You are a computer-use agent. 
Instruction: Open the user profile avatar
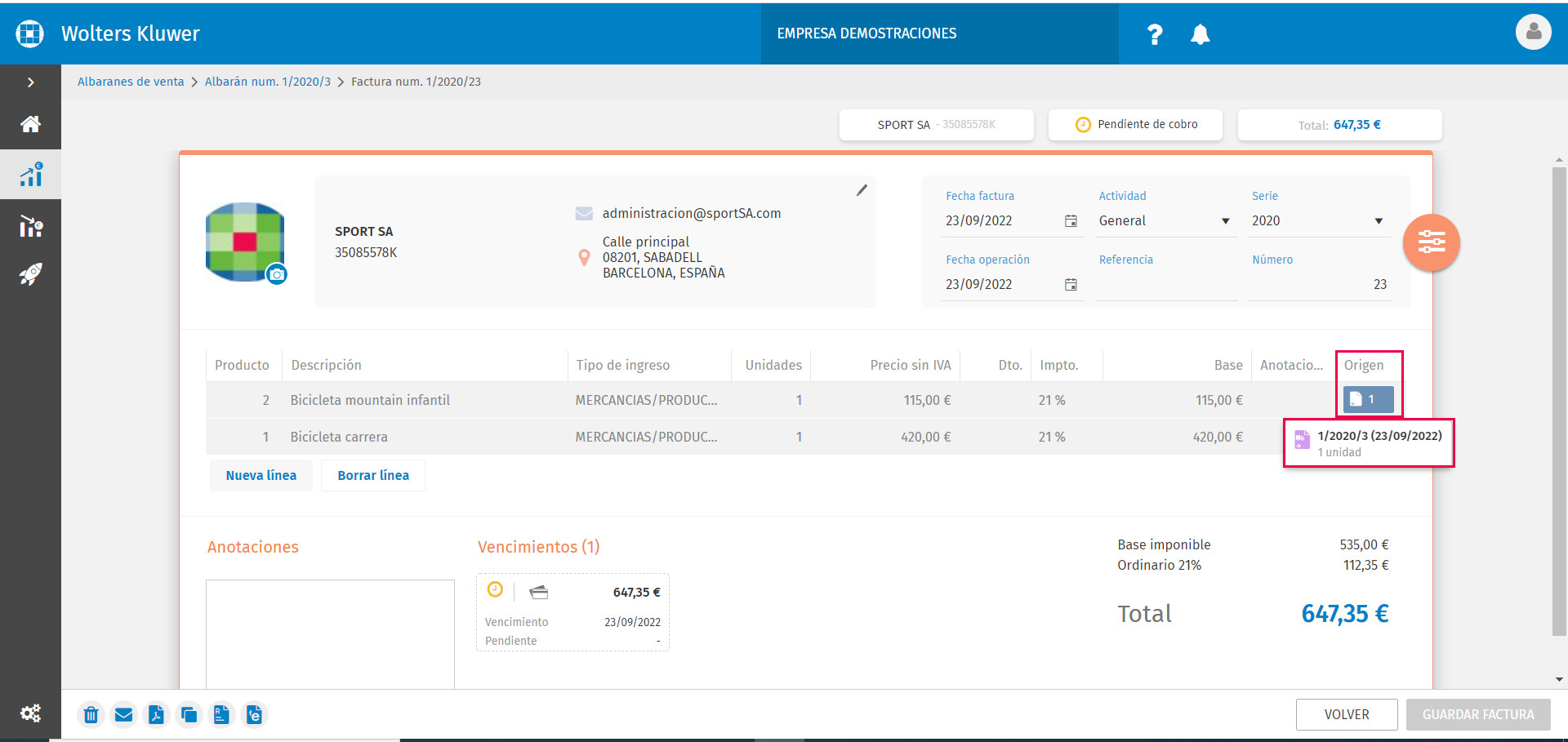click(1533, 33)
